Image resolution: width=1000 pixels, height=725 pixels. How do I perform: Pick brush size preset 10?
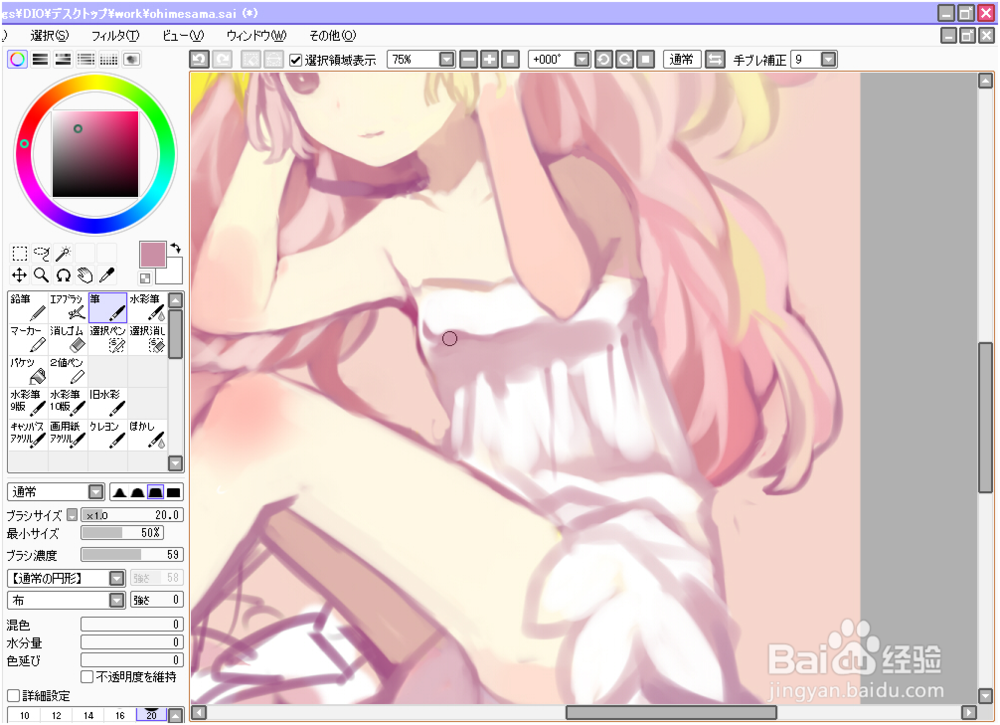pos(24,715)
